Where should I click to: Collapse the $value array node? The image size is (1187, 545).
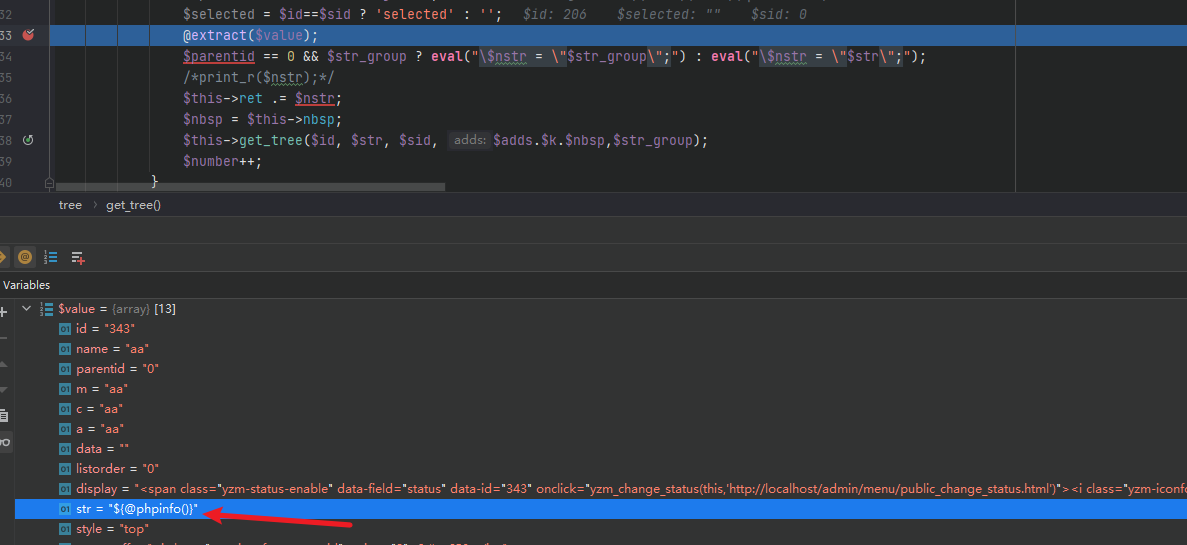coord(26,309)
